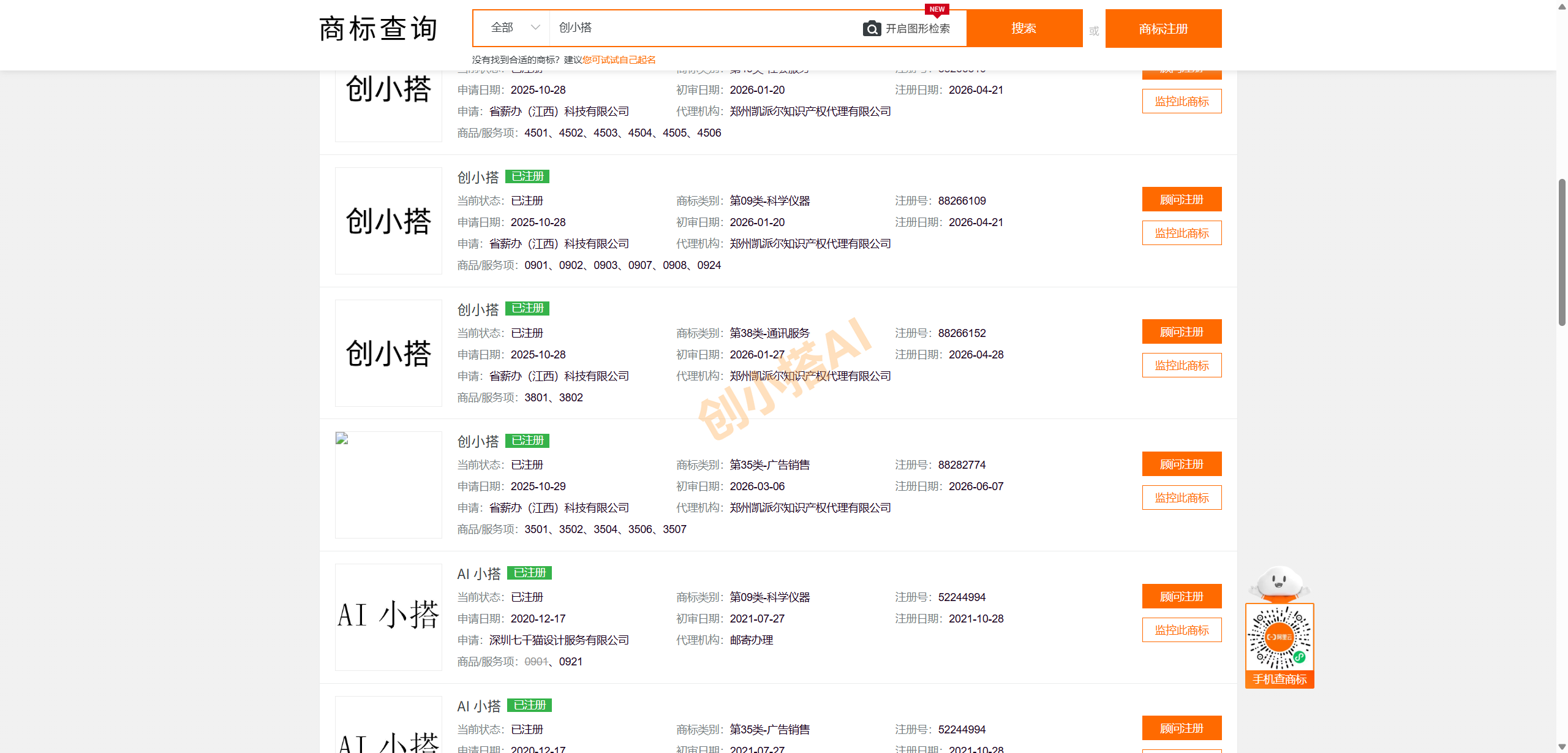Click agency 郑州凯派尔知识产权代理有限公司 in row 88282774
This screenshot has width=1568, height=753.
tap(810, 508)
